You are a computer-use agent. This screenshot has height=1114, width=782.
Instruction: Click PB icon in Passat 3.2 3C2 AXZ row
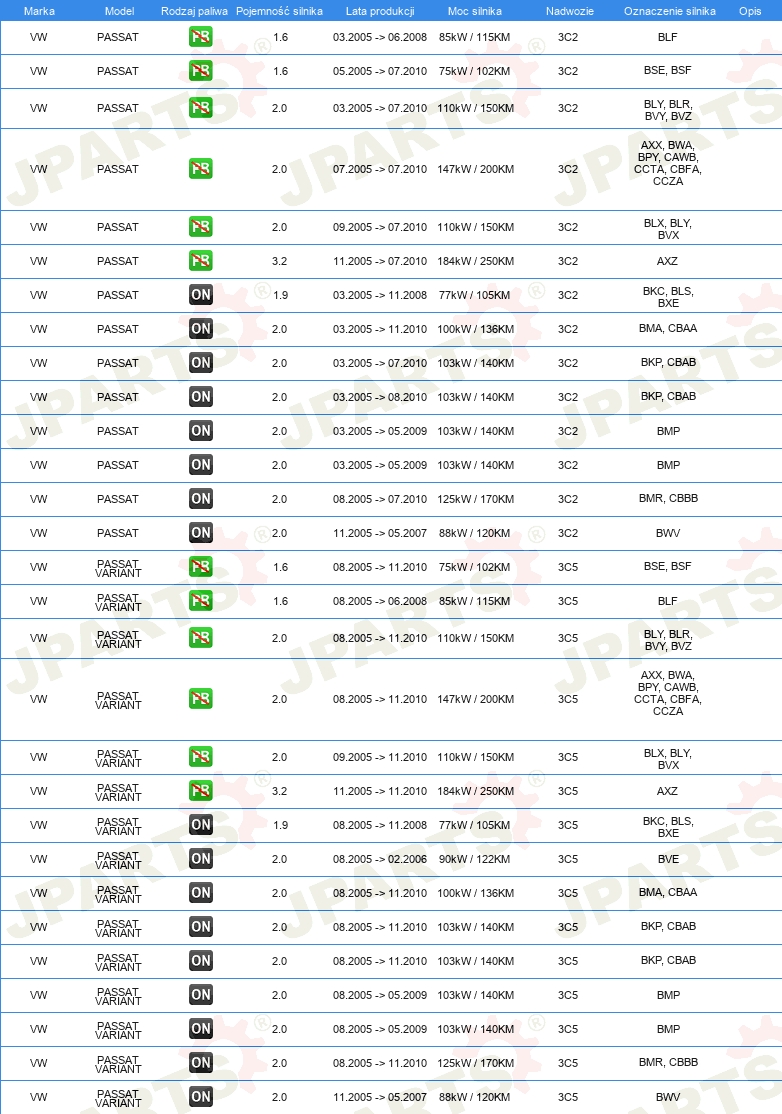(201, 261)
